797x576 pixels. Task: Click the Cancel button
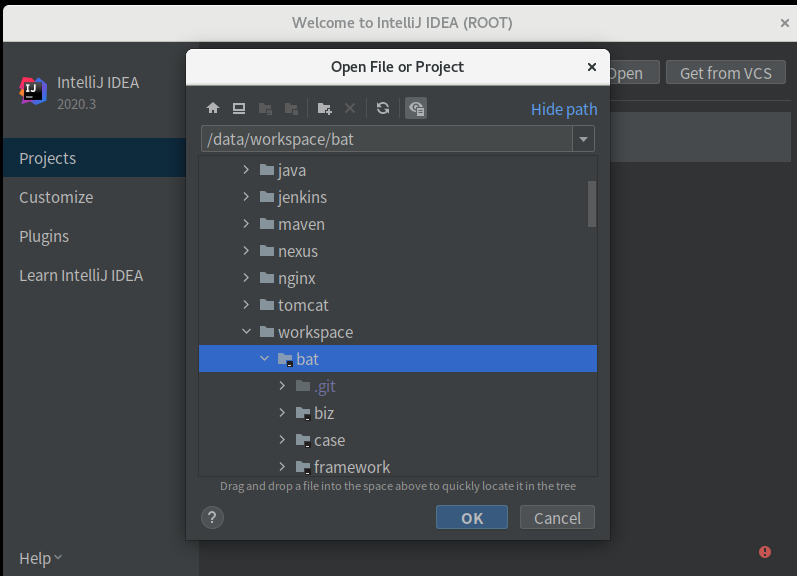(557, 518)
